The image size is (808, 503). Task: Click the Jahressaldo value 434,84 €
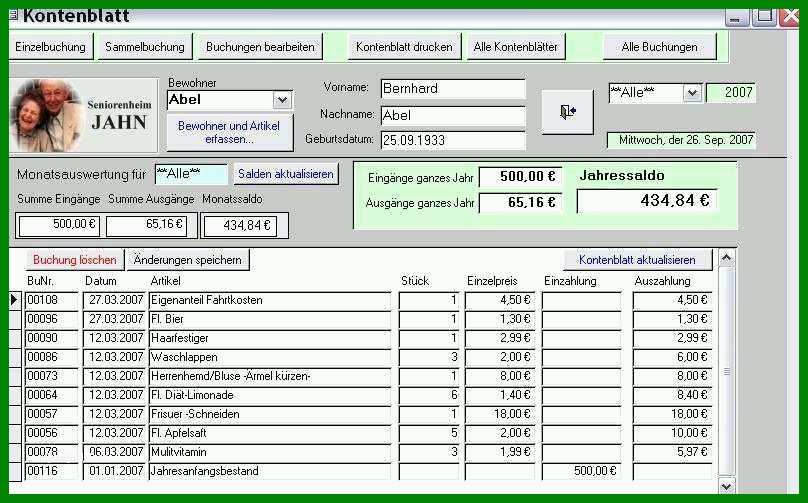pos(647,200)
